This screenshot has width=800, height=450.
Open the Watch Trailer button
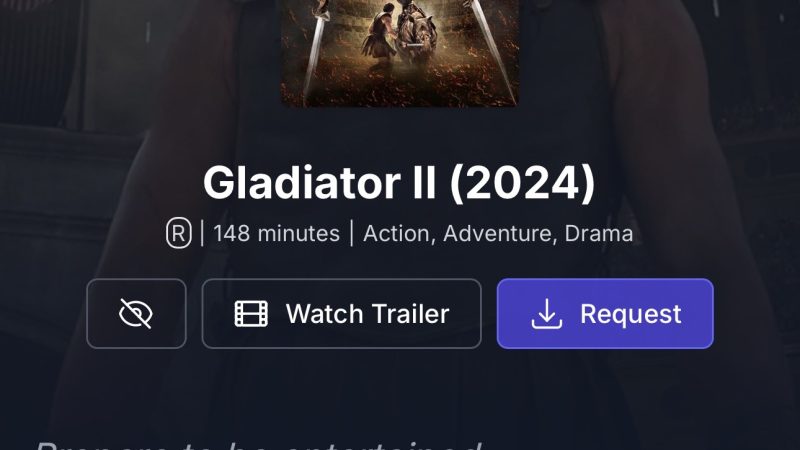(341, 314)
